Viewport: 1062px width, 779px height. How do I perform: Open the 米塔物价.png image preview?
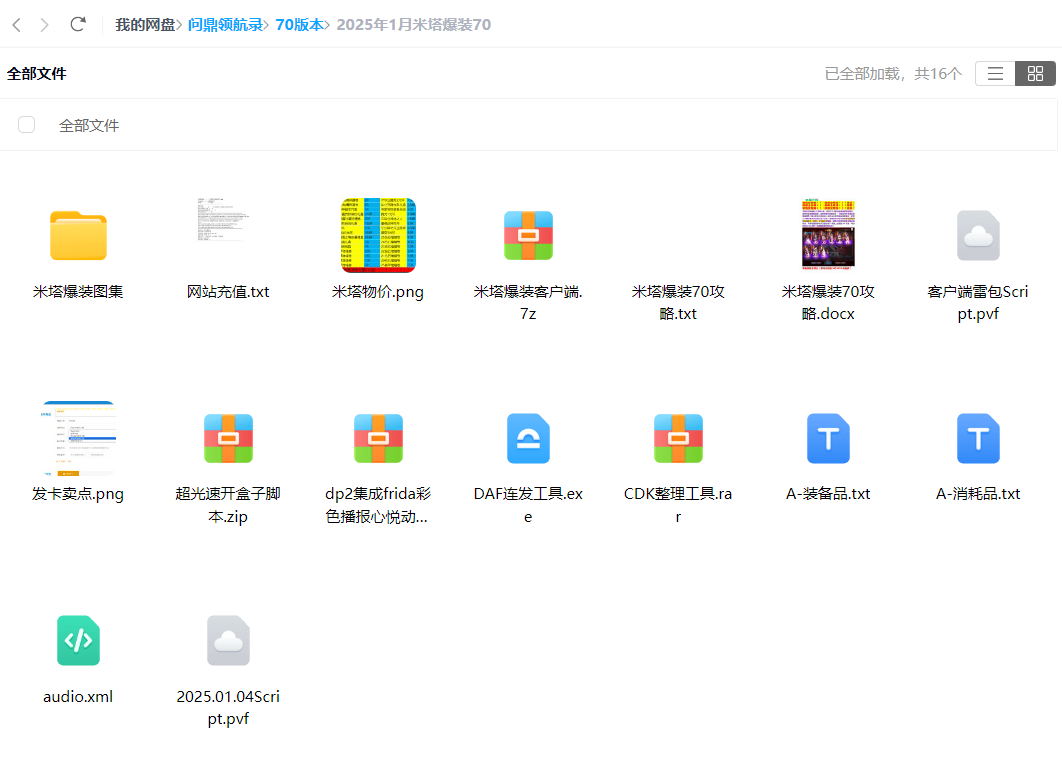tap(378, 235)
